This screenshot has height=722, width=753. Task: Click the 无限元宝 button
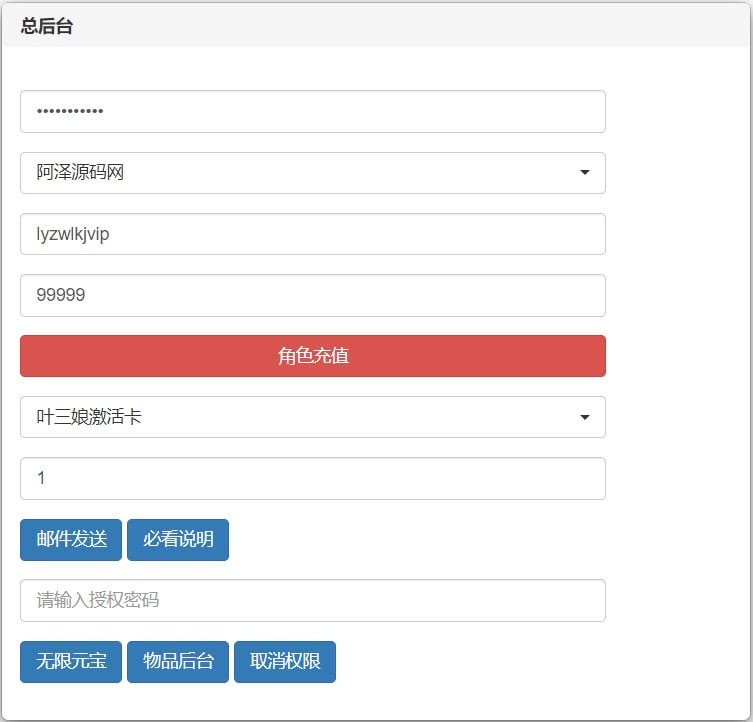coord(71,662)
